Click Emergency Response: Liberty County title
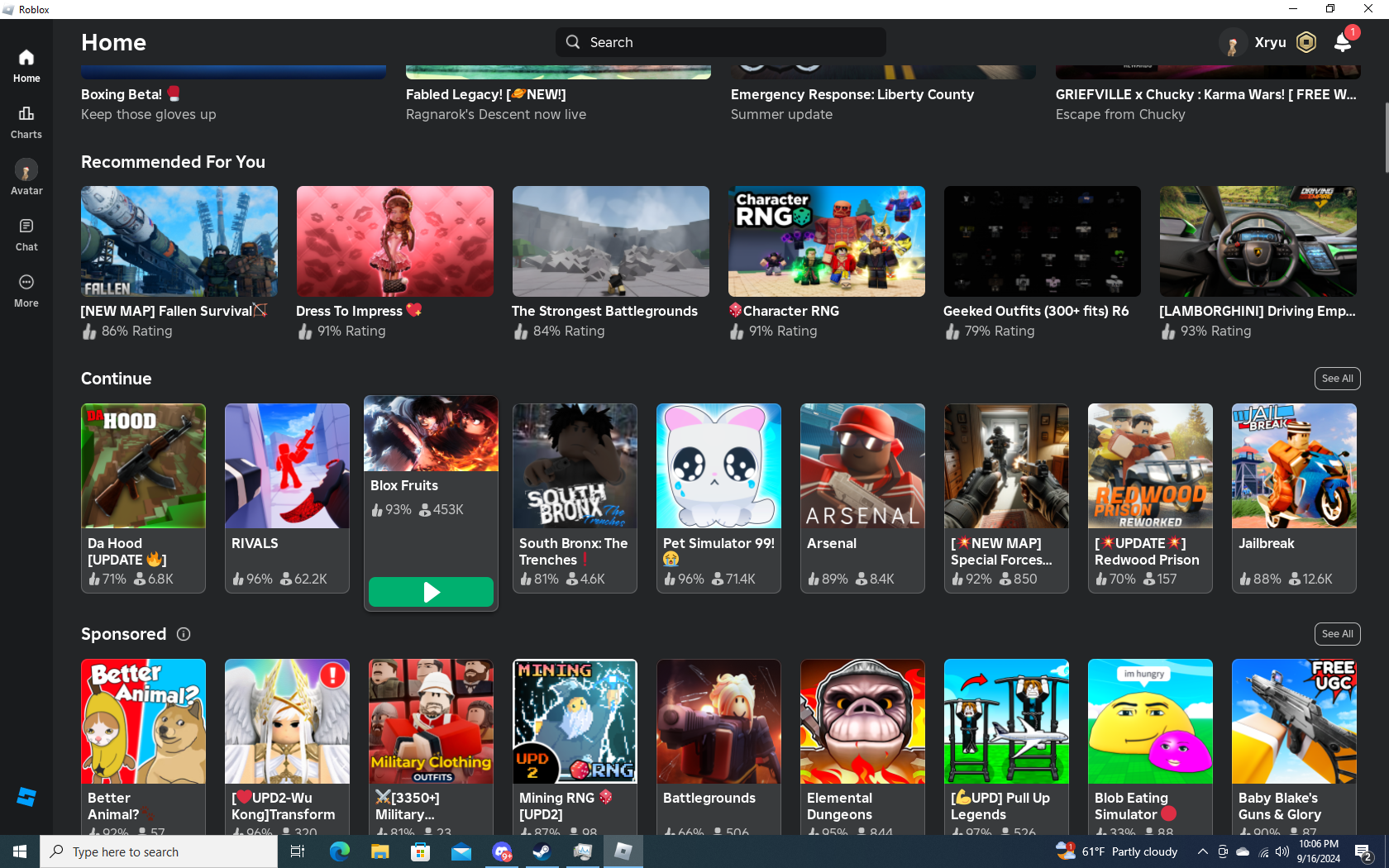Image resolution: width=1389 pixels, height=868 pixels. (852, 94)
